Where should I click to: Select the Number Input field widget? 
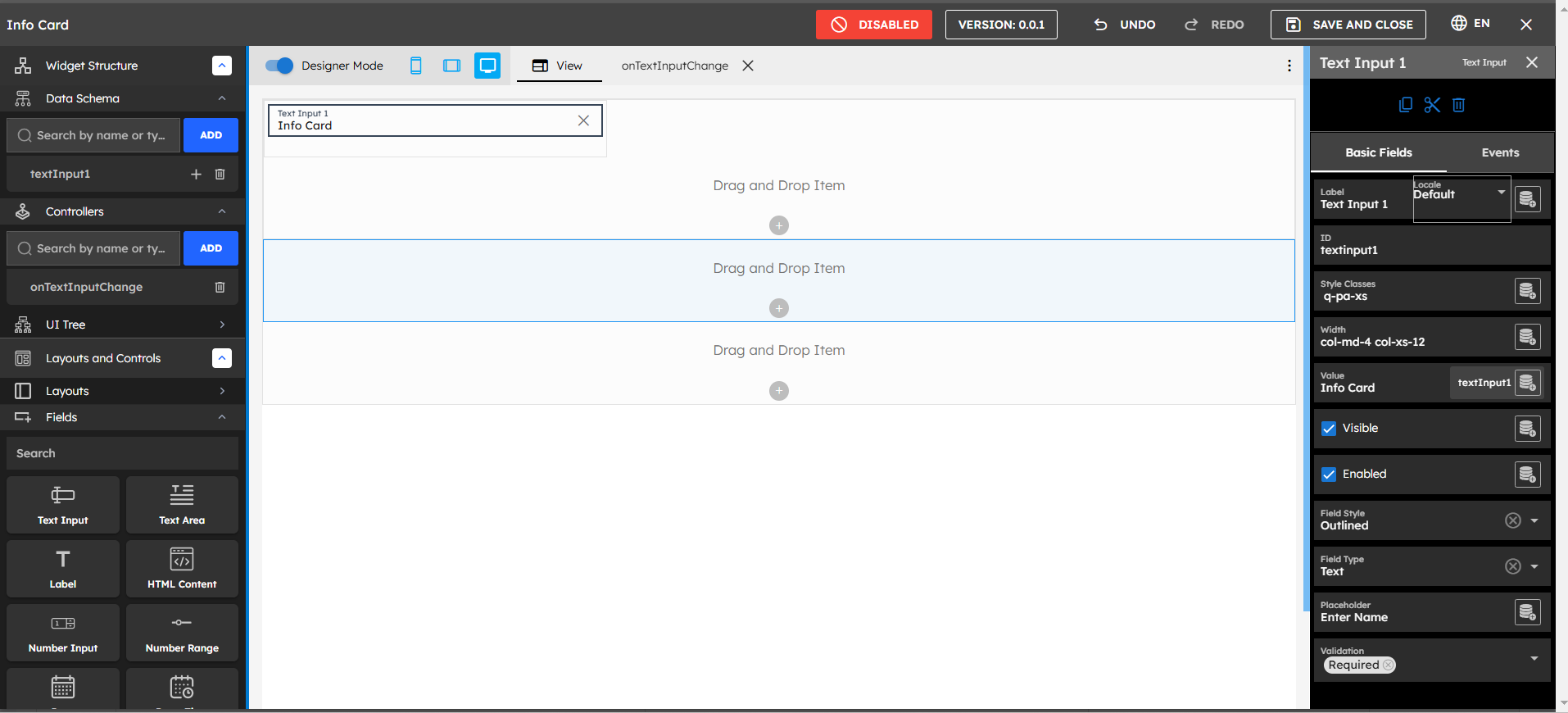[63, 633]
